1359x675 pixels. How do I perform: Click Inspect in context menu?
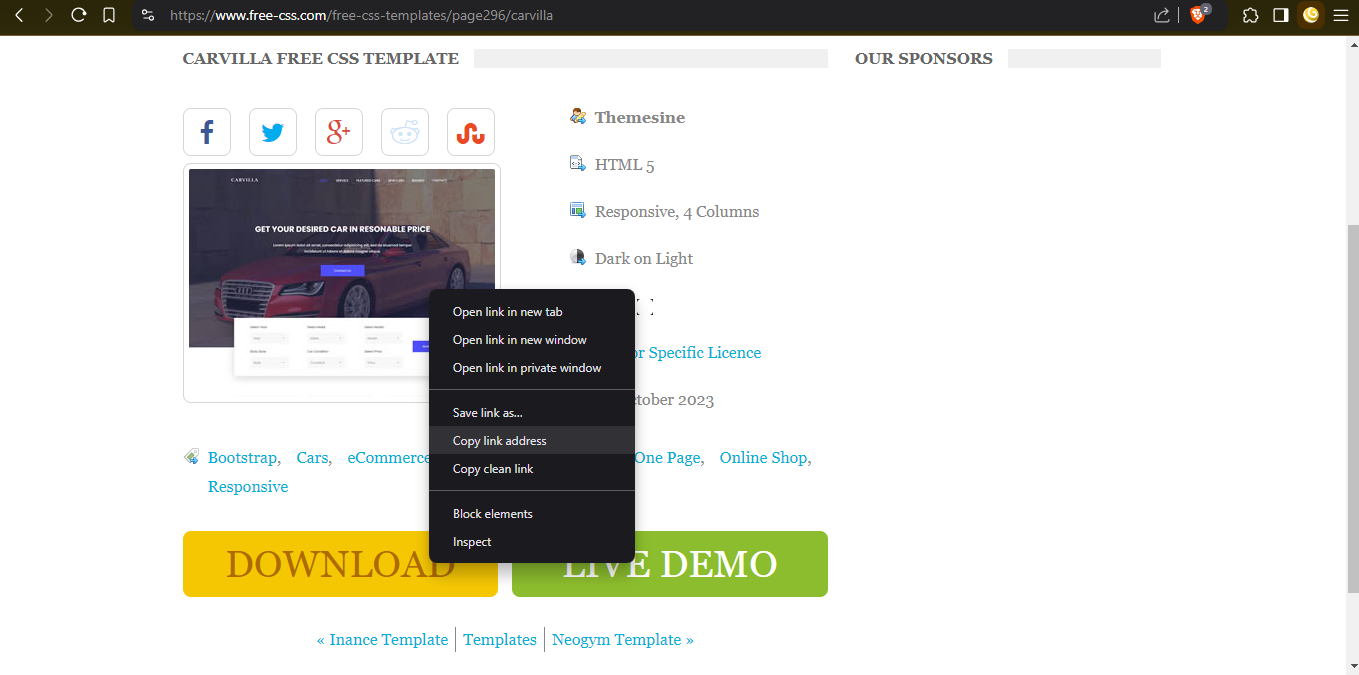472,542
